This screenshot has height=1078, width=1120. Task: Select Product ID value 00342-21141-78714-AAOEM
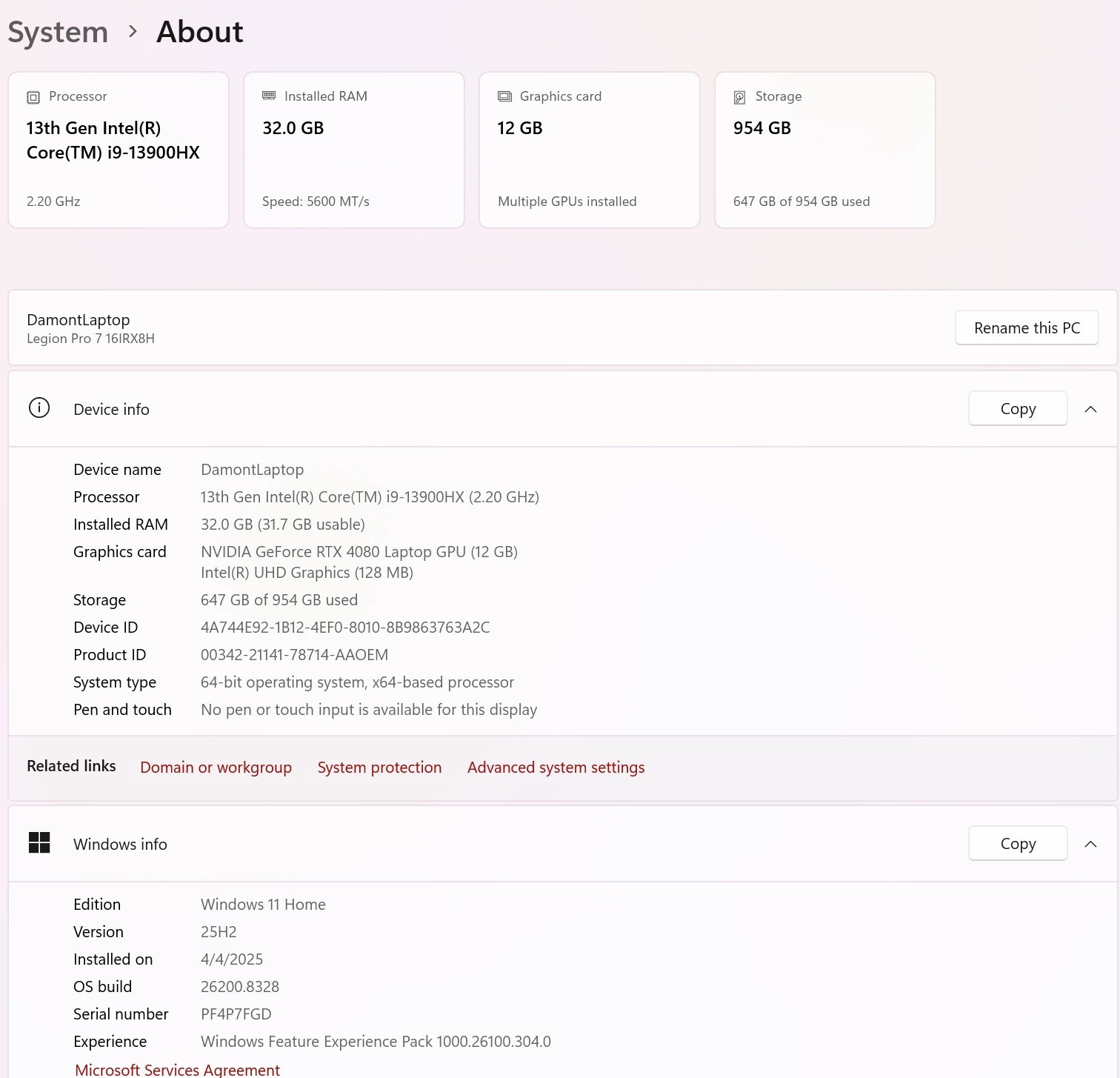[x=294, y=654]
